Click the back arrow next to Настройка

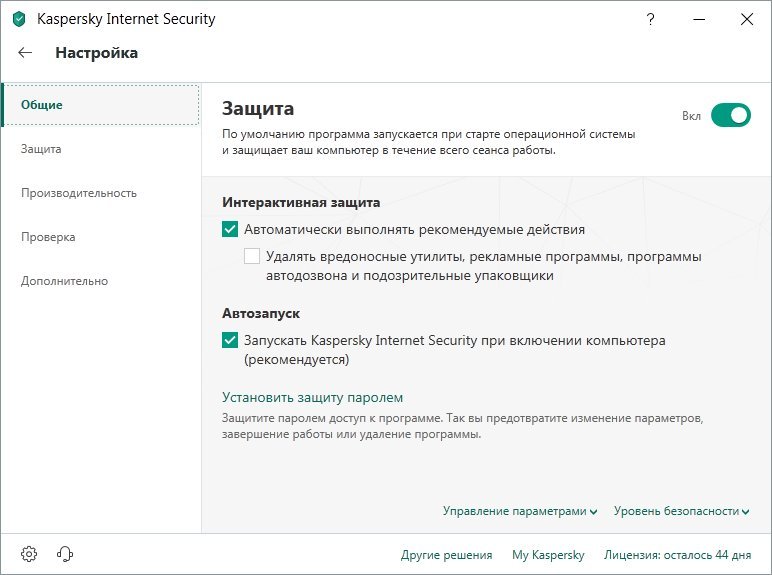coord(25,53)
